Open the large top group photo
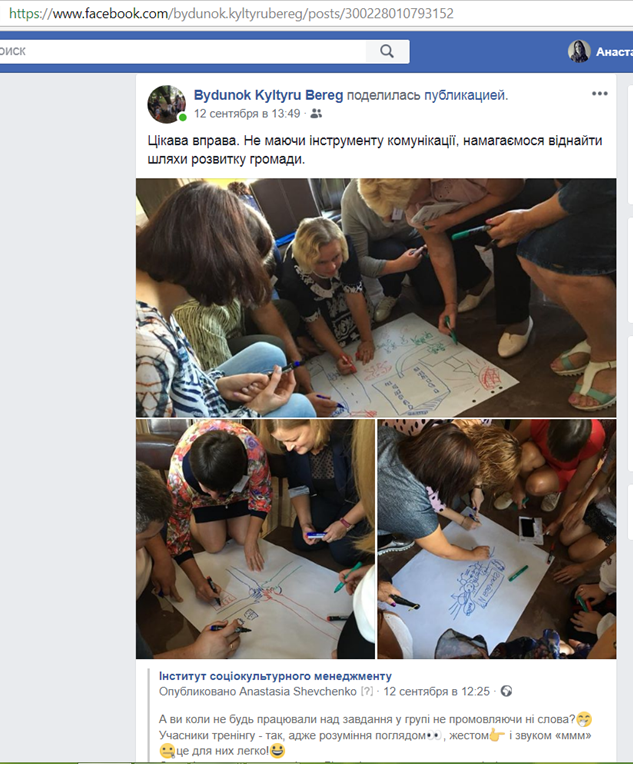 [376, 298]
